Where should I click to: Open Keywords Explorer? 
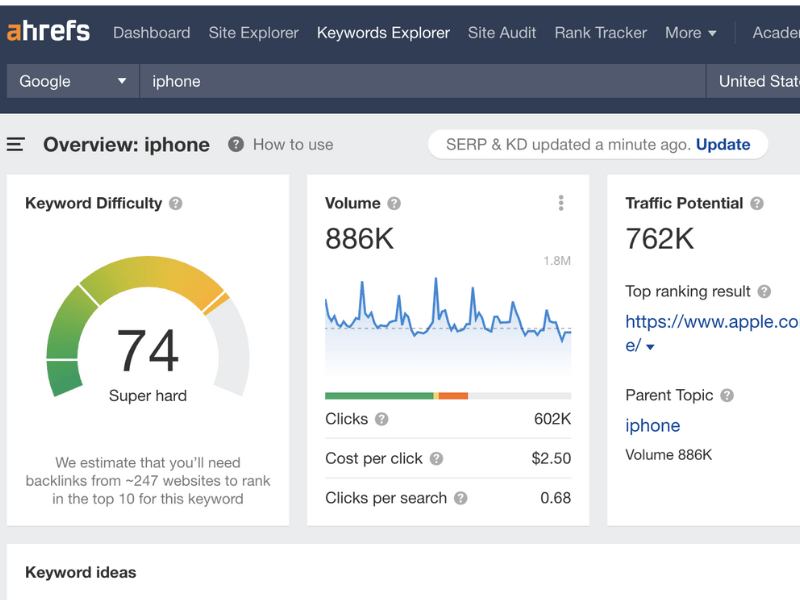pyautogui.click(x=383, y=33)
